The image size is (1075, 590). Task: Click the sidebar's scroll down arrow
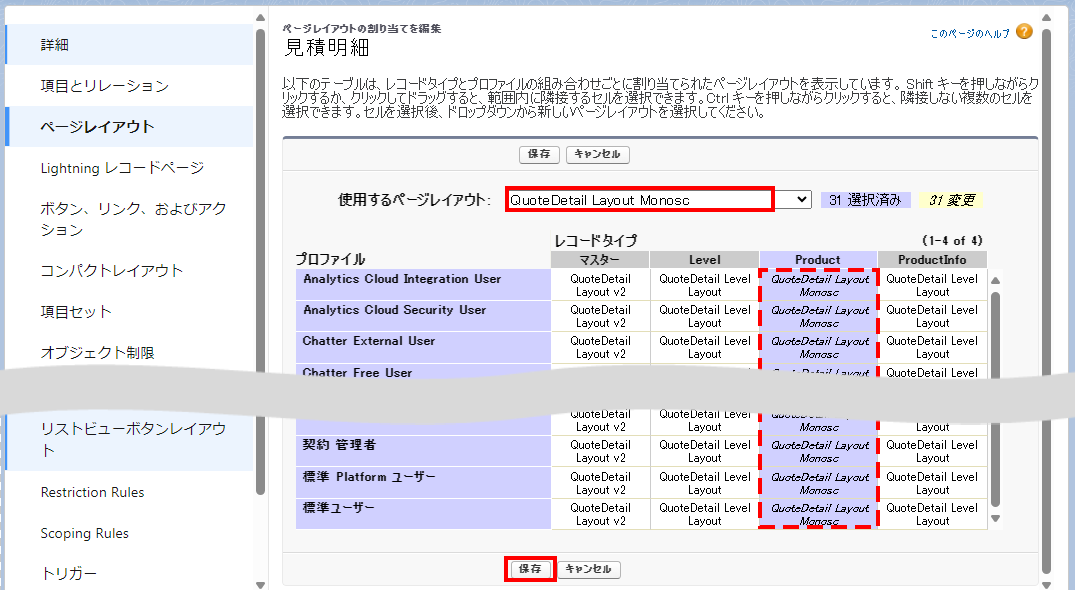click(261, 583)
